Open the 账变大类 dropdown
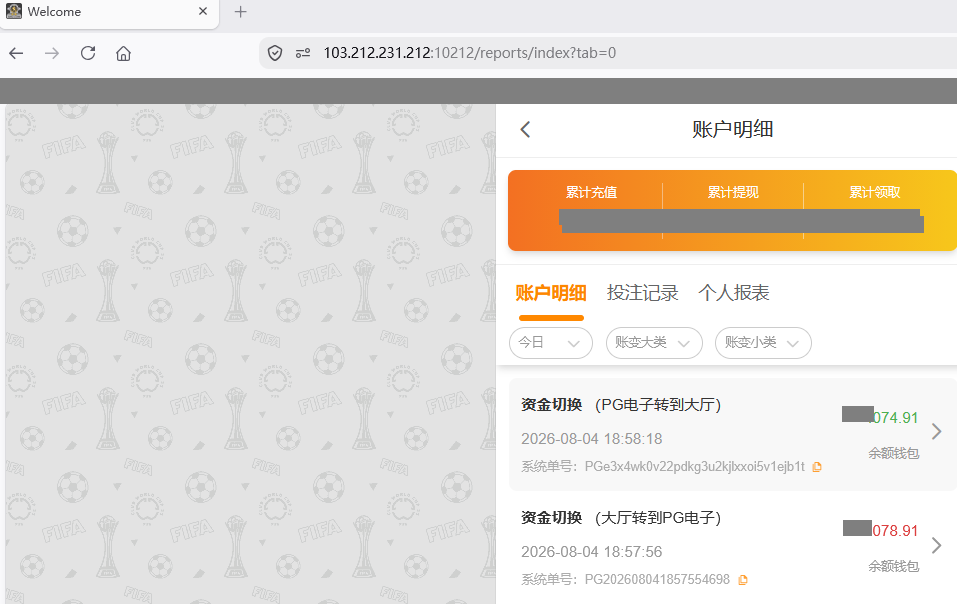This screenshot has width=957, height=604. coord(654,343)
